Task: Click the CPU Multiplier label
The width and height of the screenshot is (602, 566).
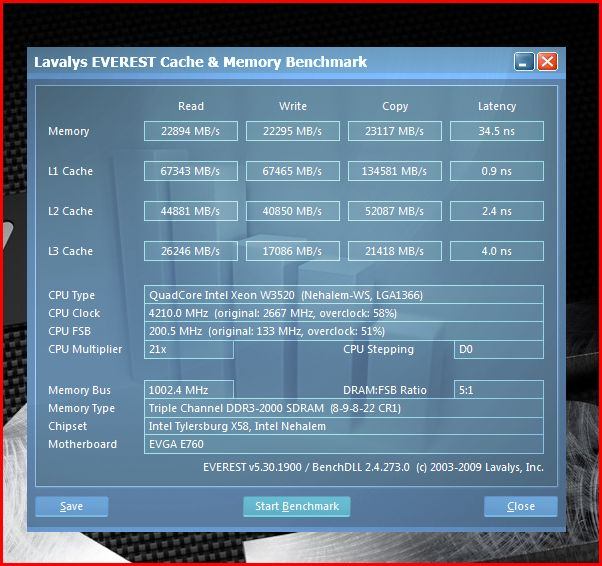Action: (85, 349)
